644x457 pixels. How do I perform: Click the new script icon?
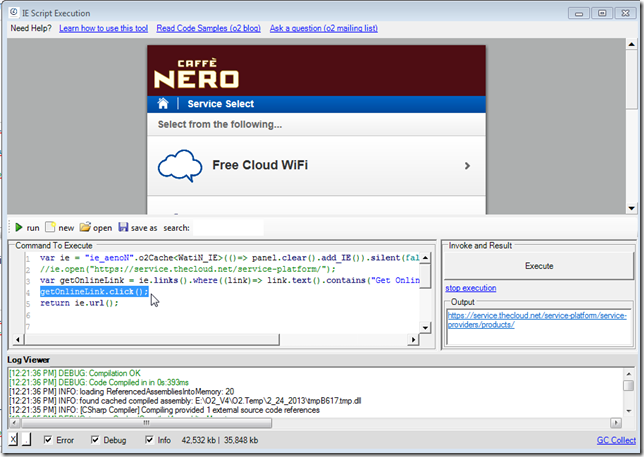50,228
